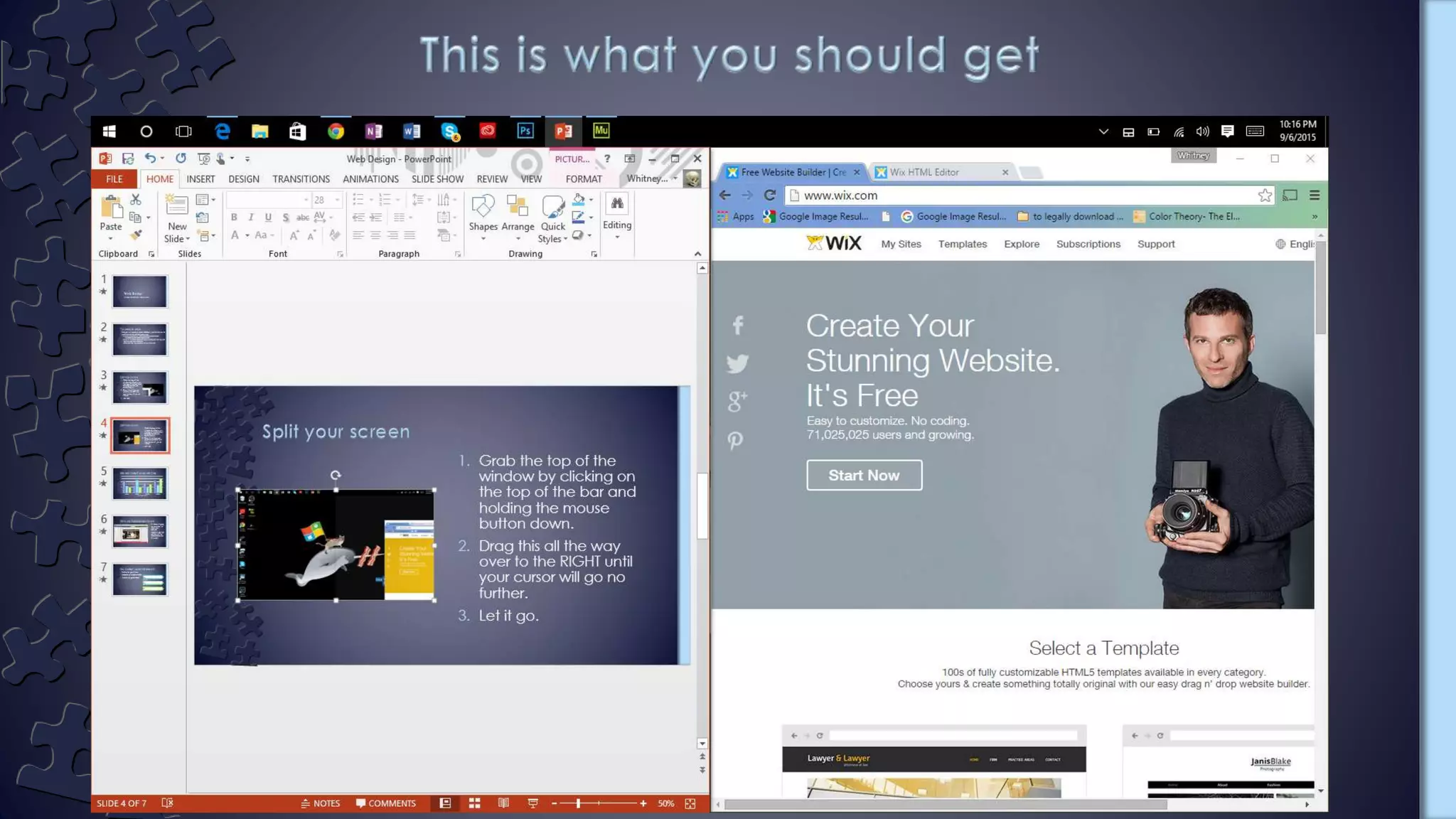Open the TRANSITIONS ribbon tab
Screen dimensions: 1456x819
(301, 179)
